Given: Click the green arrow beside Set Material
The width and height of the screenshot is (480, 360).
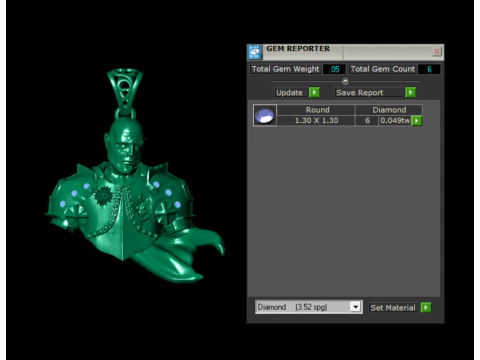Looking at the screenshot, I should tap(426, 307).
